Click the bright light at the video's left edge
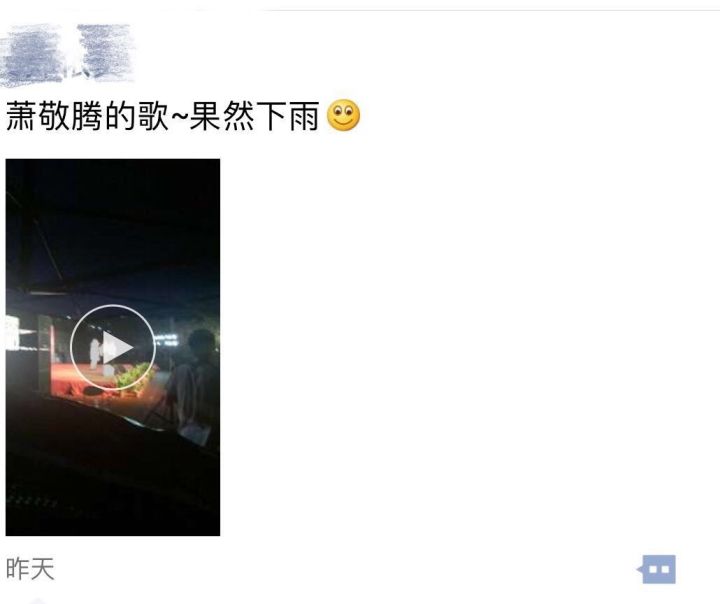720x604 pixels. (x=13, y=333)
